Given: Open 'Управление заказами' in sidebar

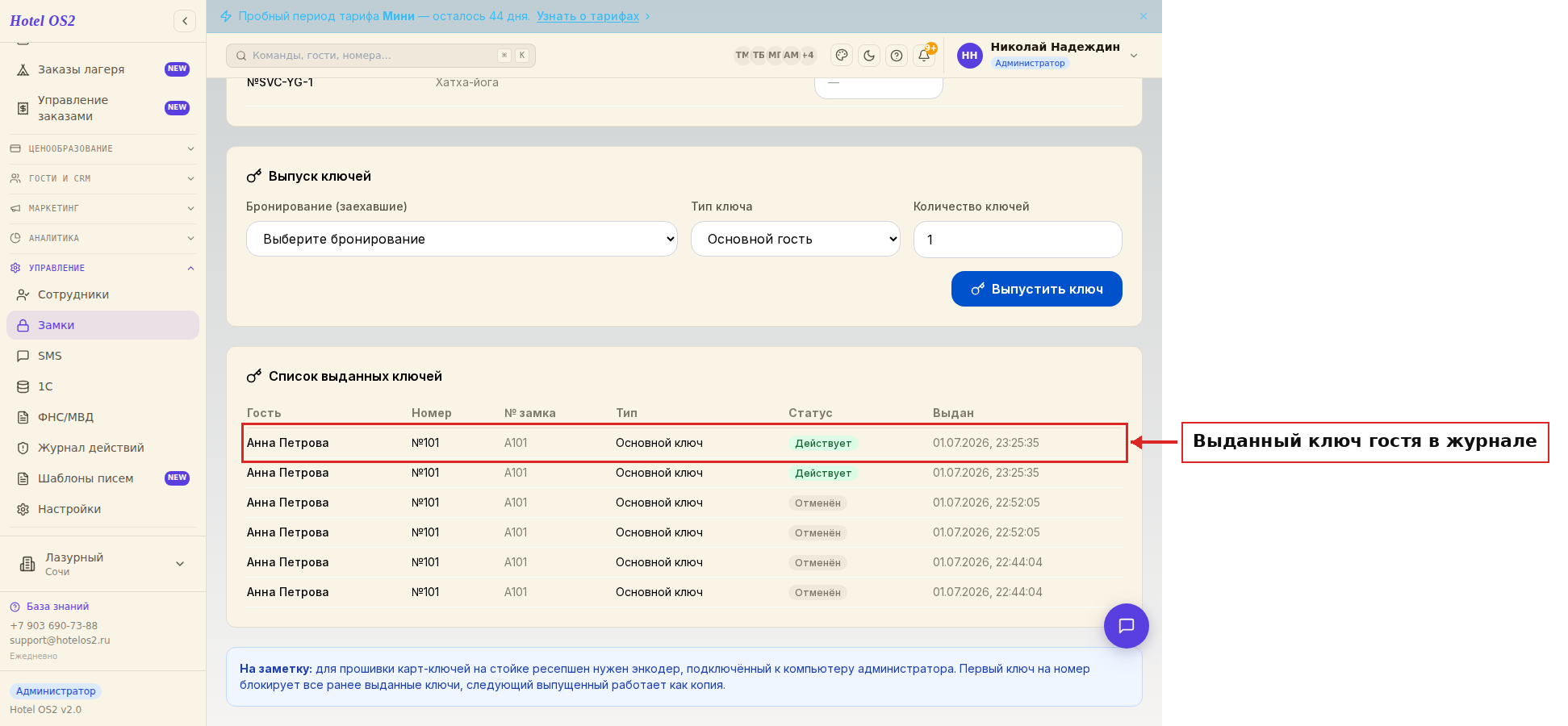Looking at the screenshot, I should [103, 108].
